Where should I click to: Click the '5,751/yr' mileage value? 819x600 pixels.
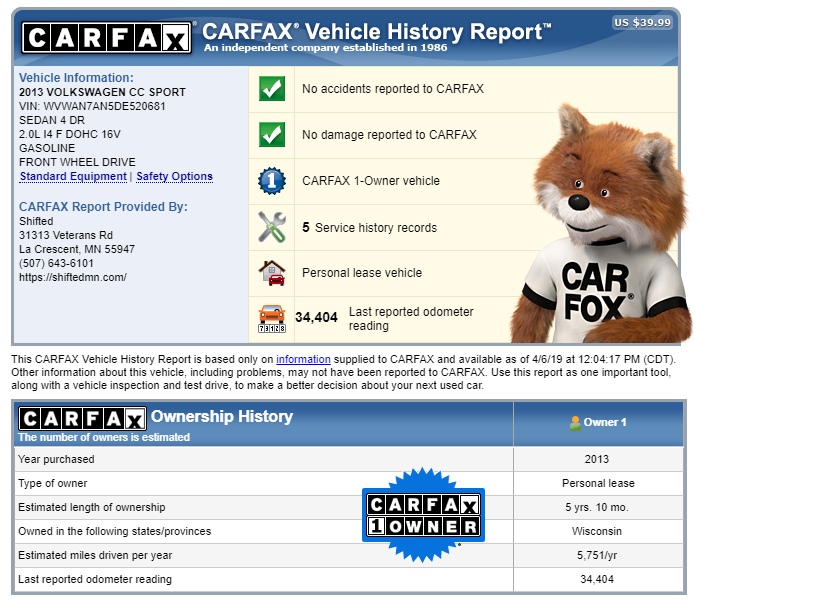tap(596, 556)
